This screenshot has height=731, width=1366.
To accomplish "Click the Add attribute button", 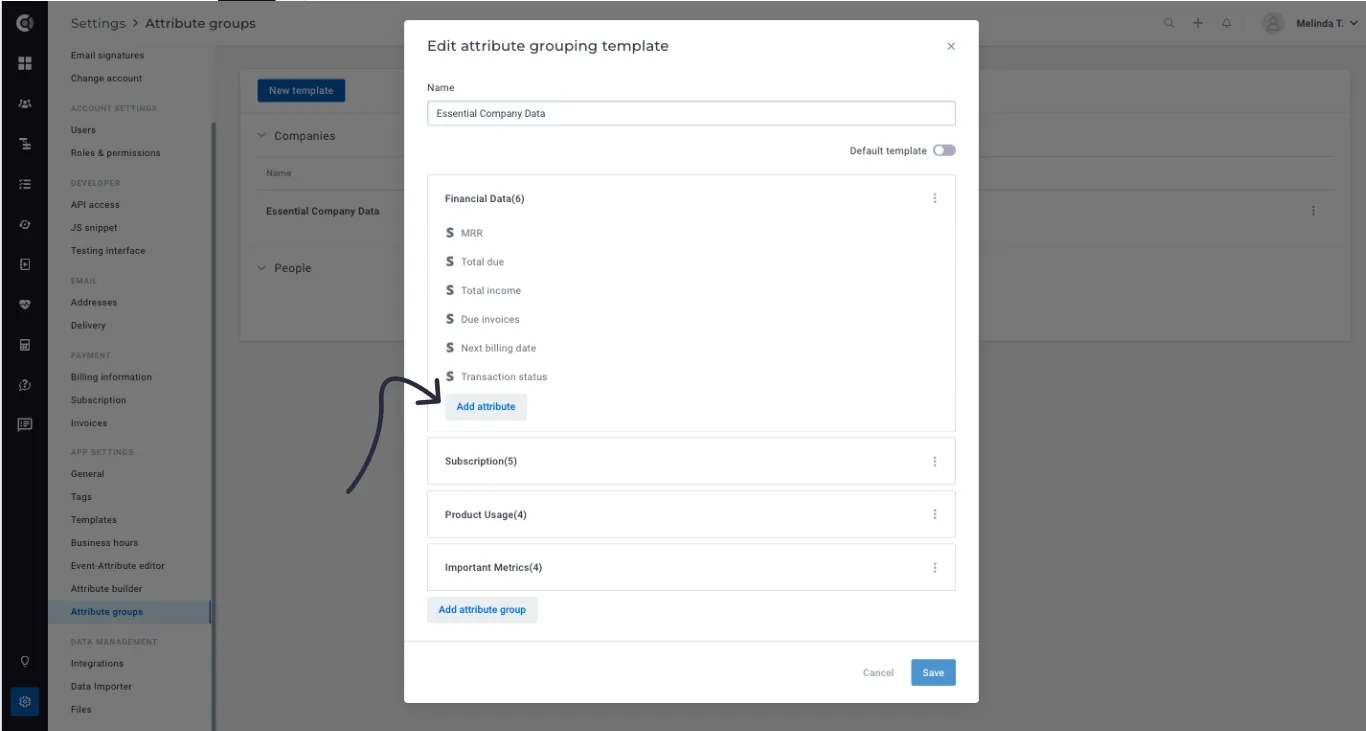I will [486, 407].
